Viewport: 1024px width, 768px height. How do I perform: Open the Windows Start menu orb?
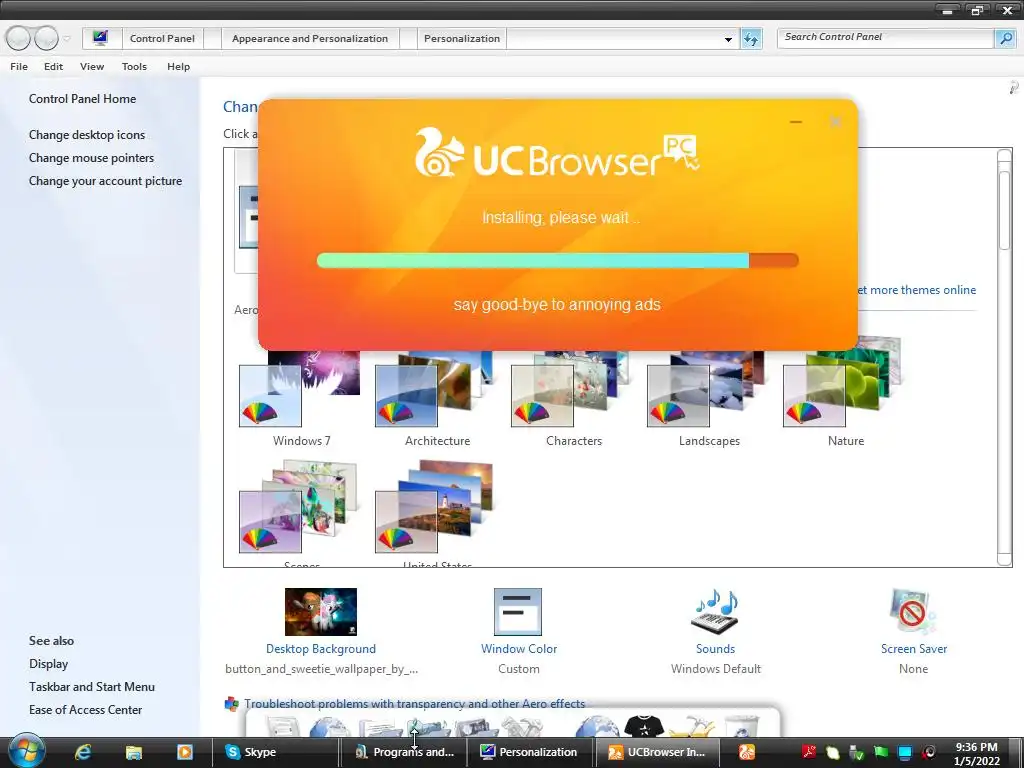click(27, 751)
